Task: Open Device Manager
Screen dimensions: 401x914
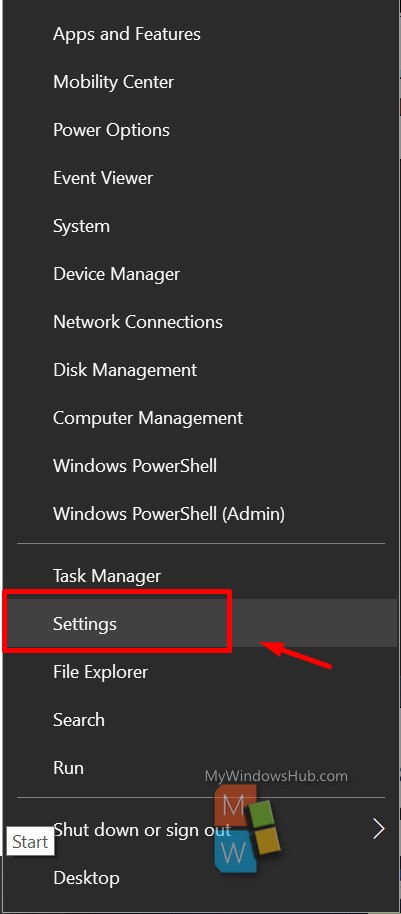Action: 200,273
